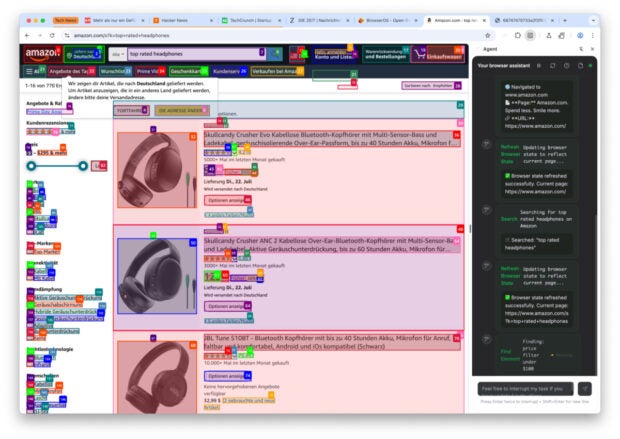Click the browser back arrow
The width and height of the screenshot is (620, 439).
[x=26, y=35]
